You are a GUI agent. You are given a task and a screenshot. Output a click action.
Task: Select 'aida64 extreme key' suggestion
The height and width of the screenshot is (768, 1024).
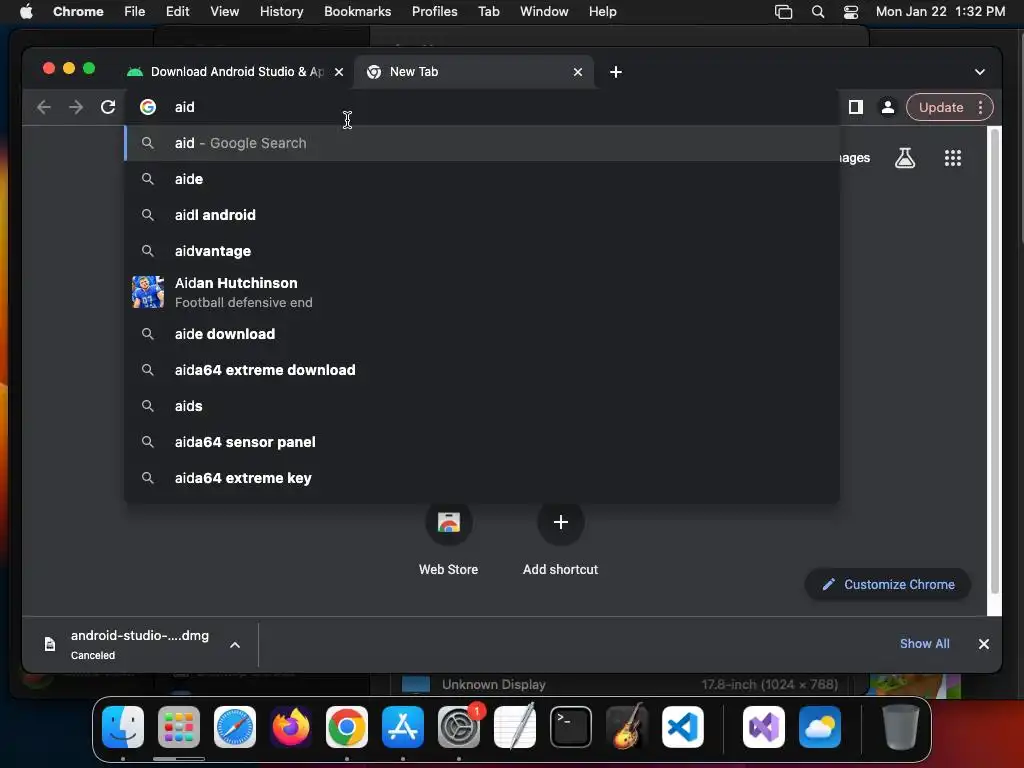[x=482, y=477]
